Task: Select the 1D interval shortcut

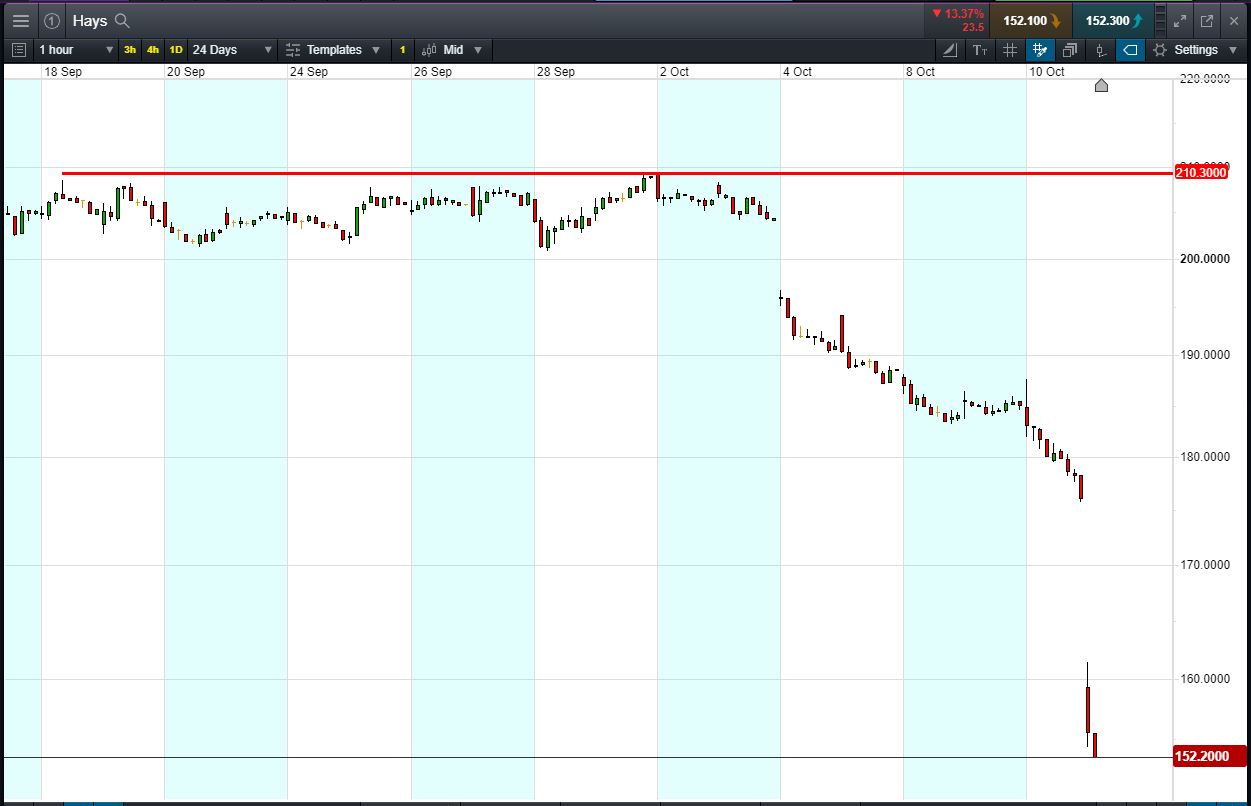Action: coord(176,49)
